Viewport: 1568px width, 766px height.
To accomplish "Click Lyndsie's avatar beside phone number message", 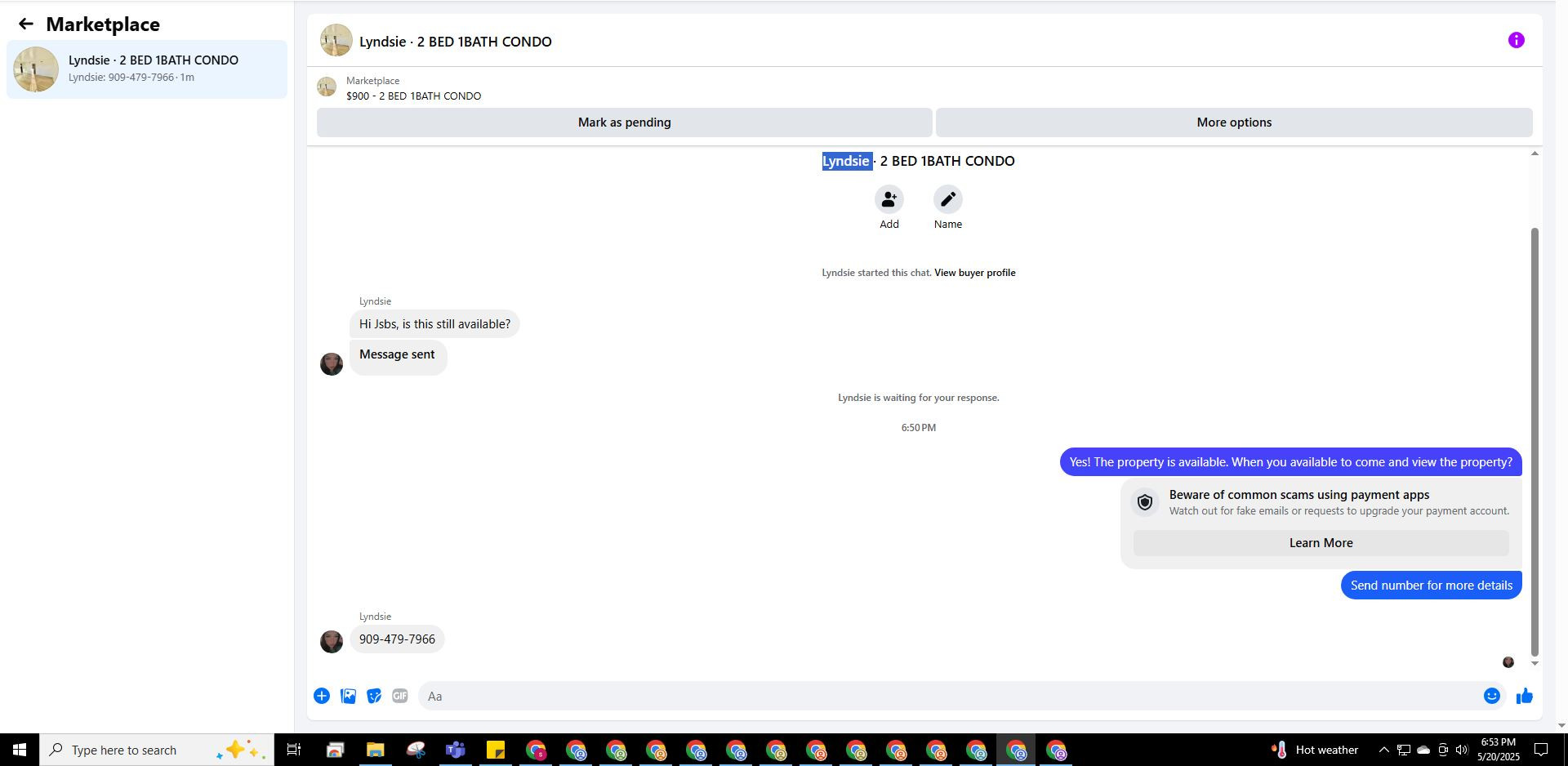I will pyautogui.click(x=331, y=641).
